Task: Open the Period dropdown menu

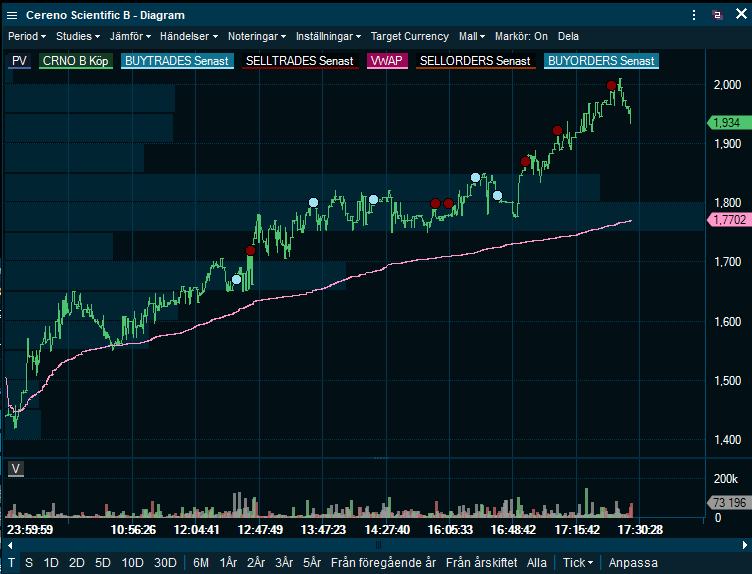Action: [x=27, y=36]
